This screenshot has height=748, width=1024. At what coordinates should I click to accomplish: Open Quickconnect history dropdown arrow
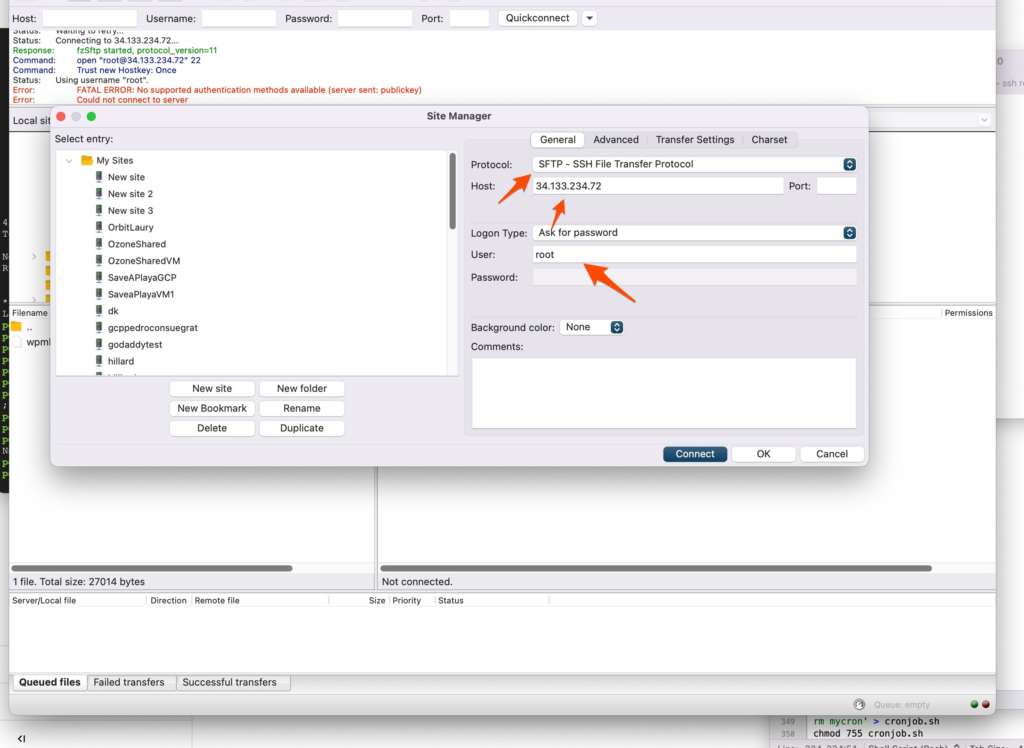click(x=589, y=18)
